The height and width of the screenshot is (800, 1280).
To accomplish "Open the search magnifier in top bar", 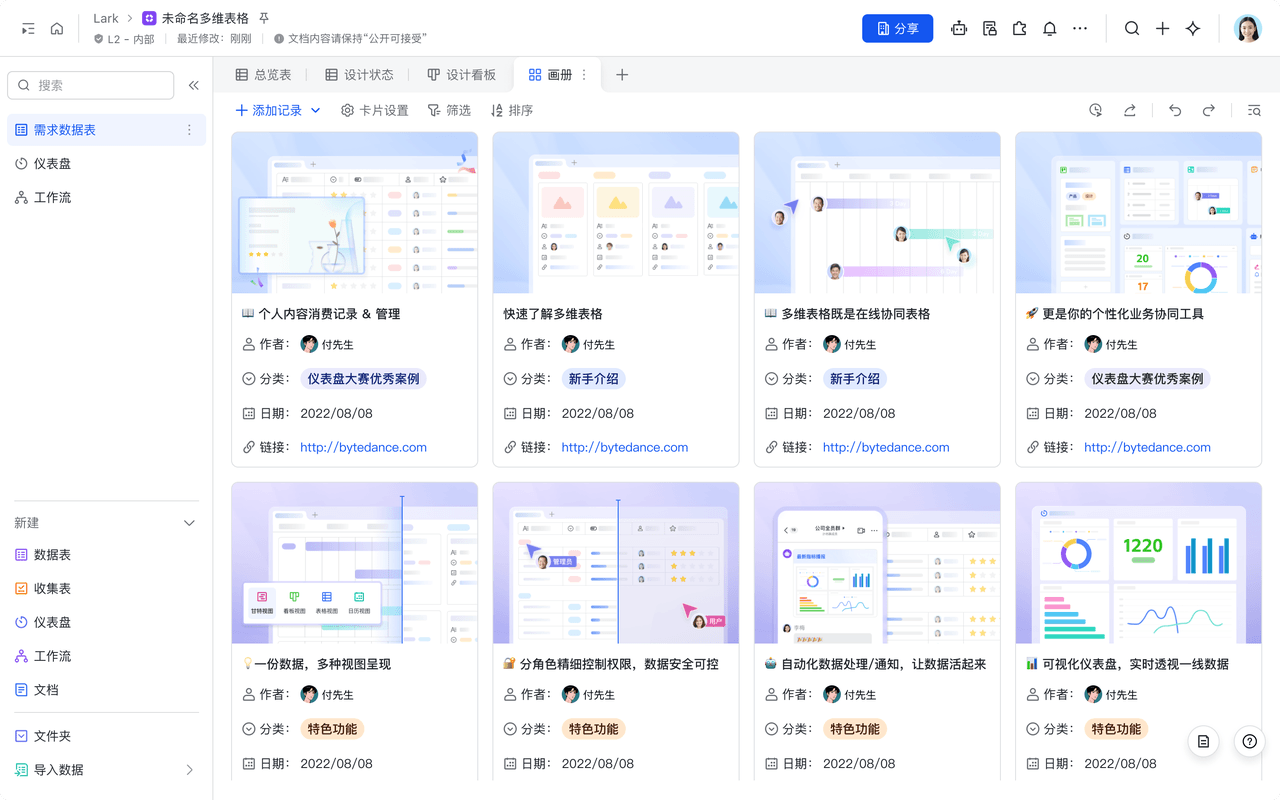I will point(1132,29).
